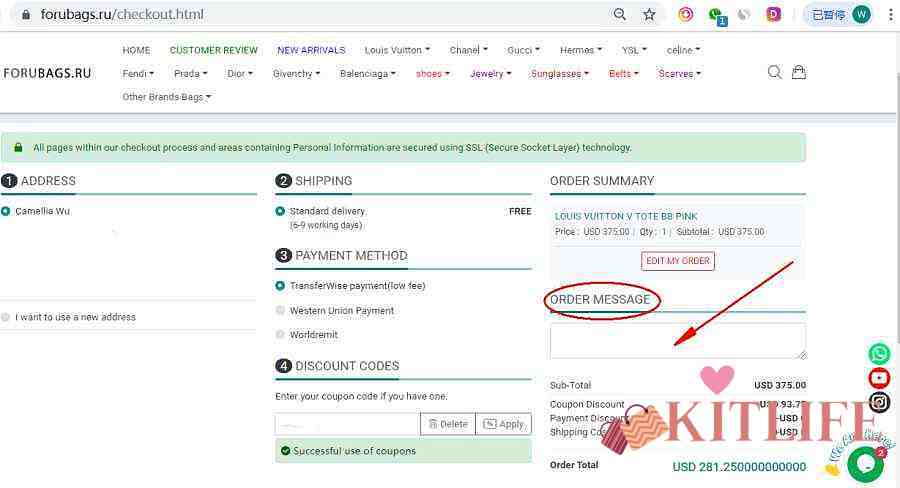Click the page vertical scrollbar
Image resolution: width=900 pixels, height=488 pixels.
click(897, 210)
